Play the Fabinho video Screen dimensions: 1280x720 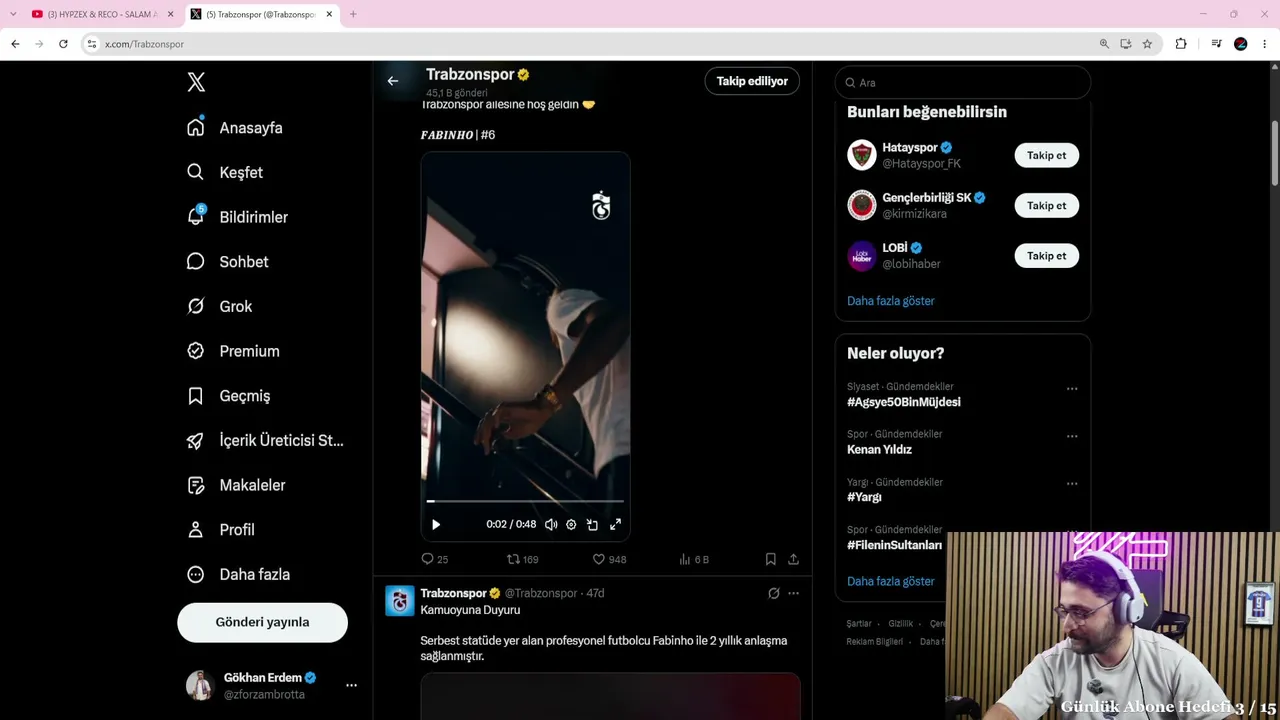[435, 524]
